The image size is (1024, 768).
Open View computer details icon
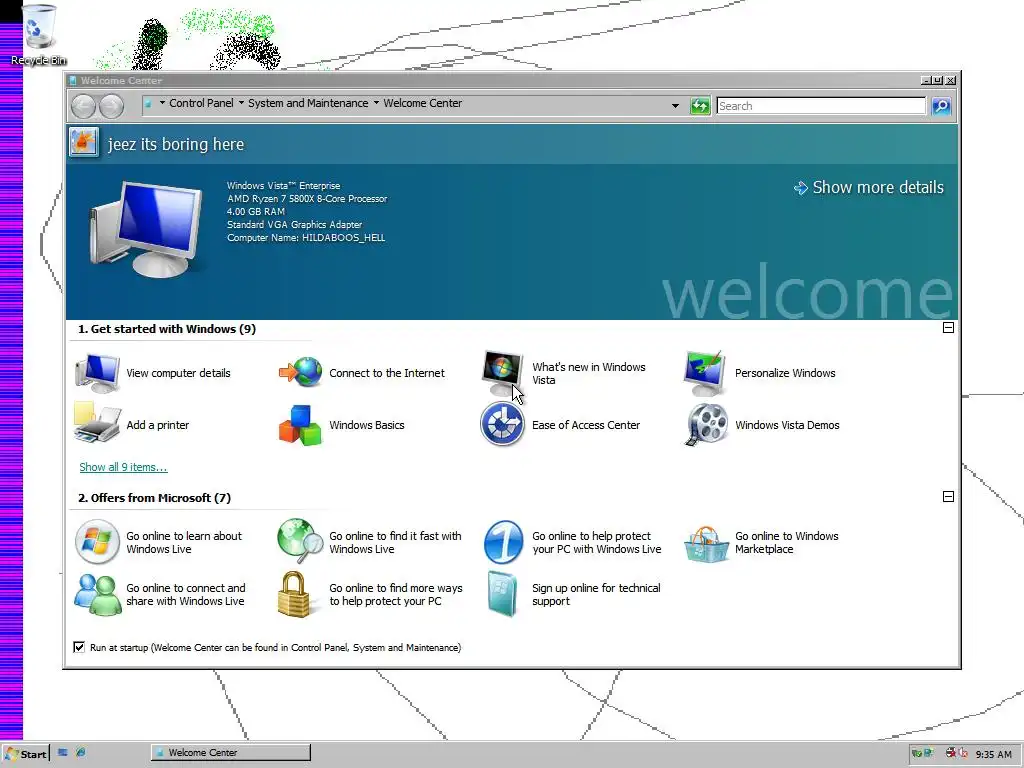click(x=97, y=373)
